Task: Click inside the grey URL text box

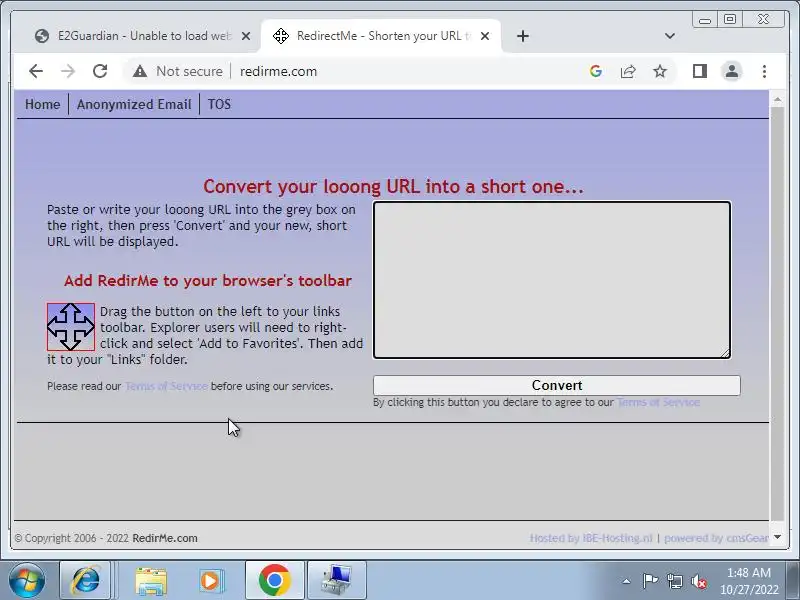Action: click(x=552, y=280)
